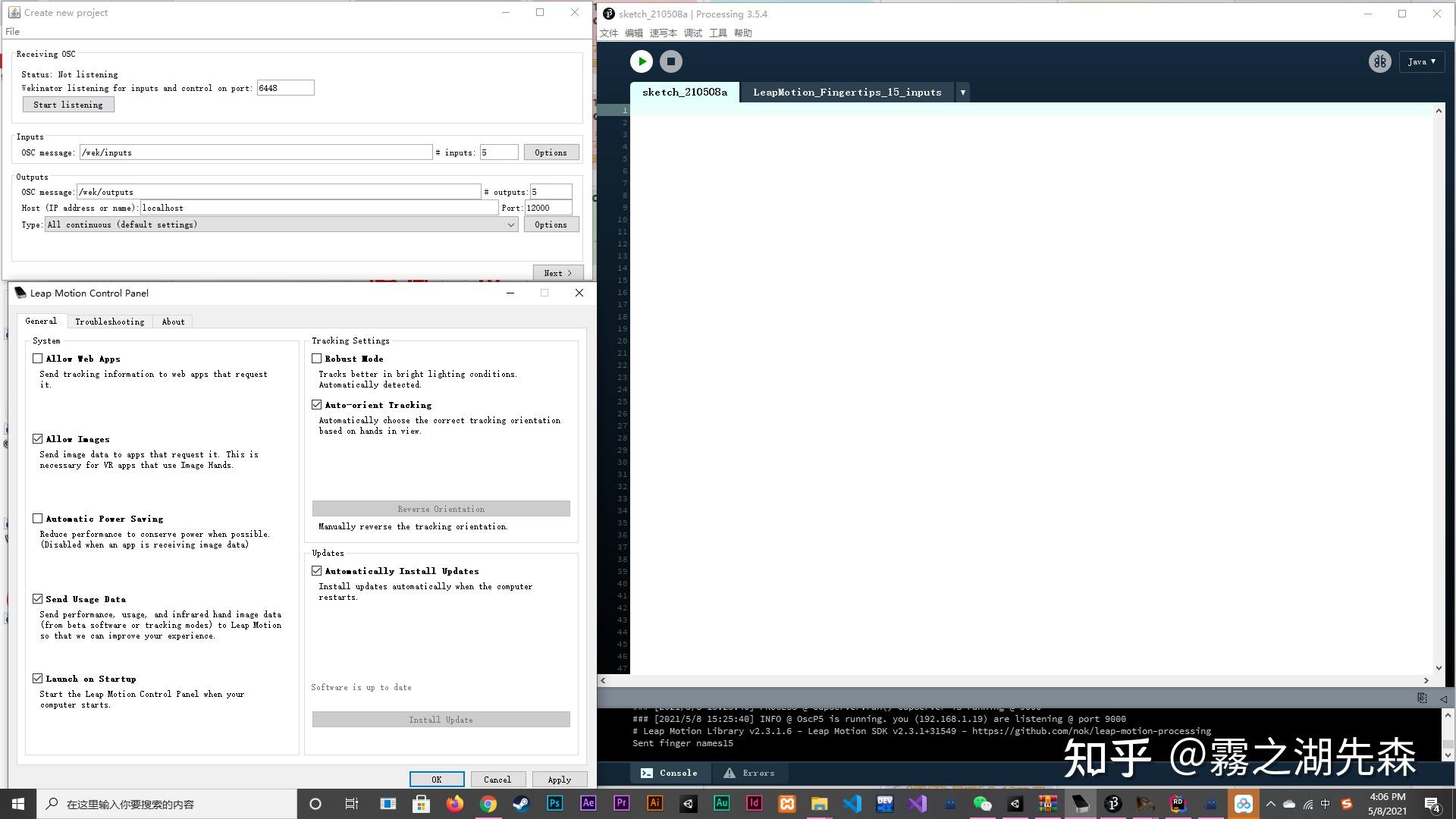Stop the running Processing sketch
The image size is (1456, 819).
(670, 61)
